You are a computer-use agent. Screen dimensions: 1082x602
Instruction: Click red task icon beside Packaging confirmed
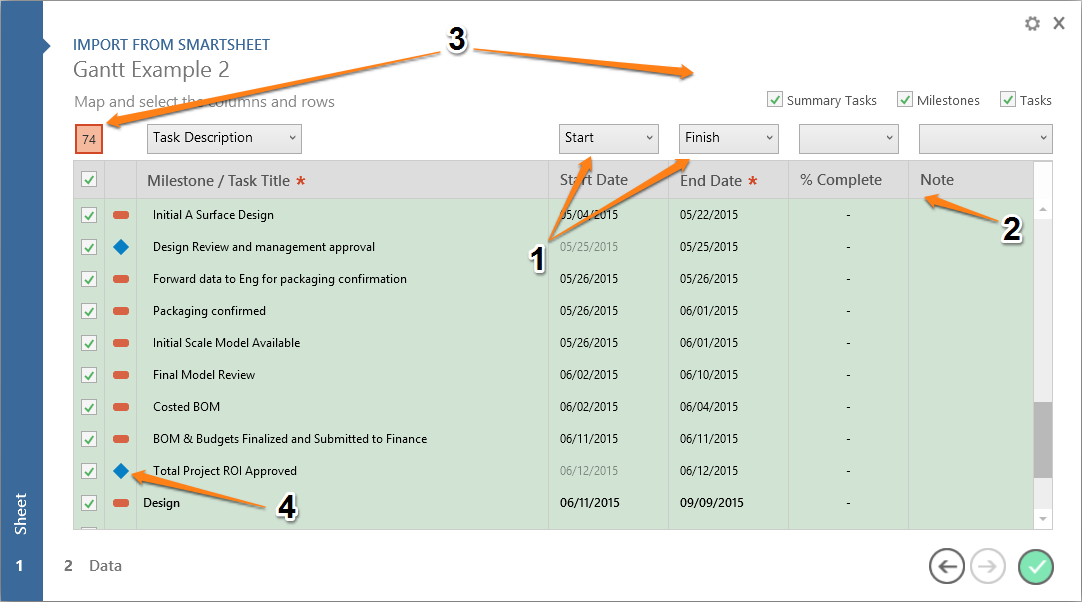pos(121,311)
